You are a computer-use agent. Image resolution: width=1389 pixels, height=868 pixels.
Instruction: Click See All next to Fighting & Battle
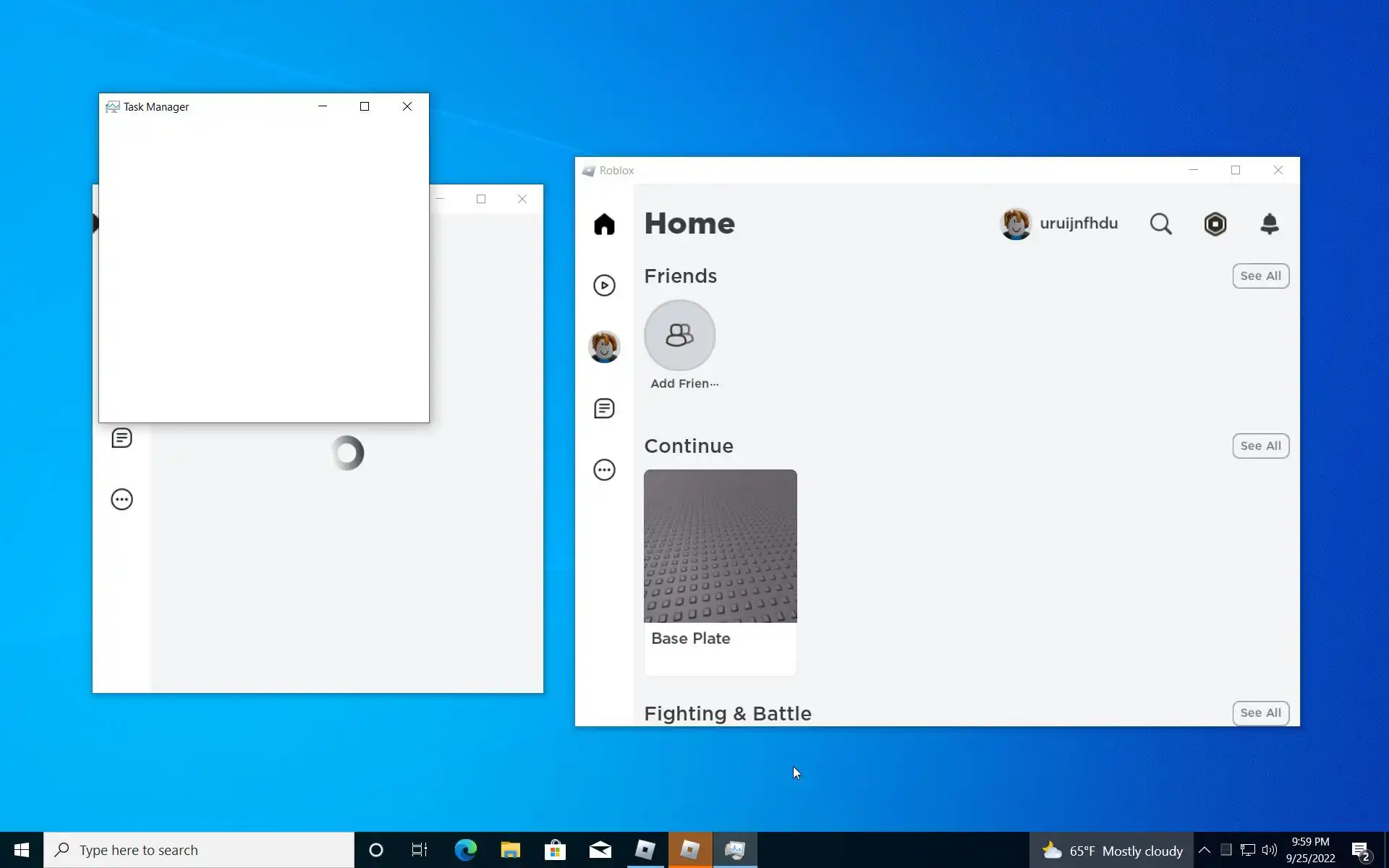point(1260,712)
